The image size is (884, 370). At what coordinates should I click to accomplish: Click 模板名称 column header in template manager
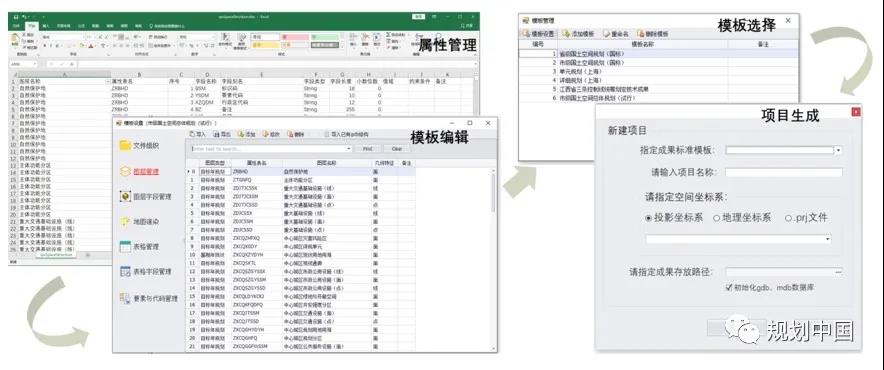(x=642, y=43)
